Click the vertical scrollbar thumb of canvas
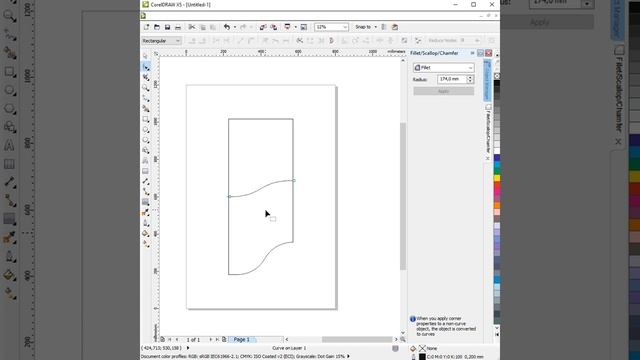Viewport: 640px width, 360px height. click(x=403, y=196)
